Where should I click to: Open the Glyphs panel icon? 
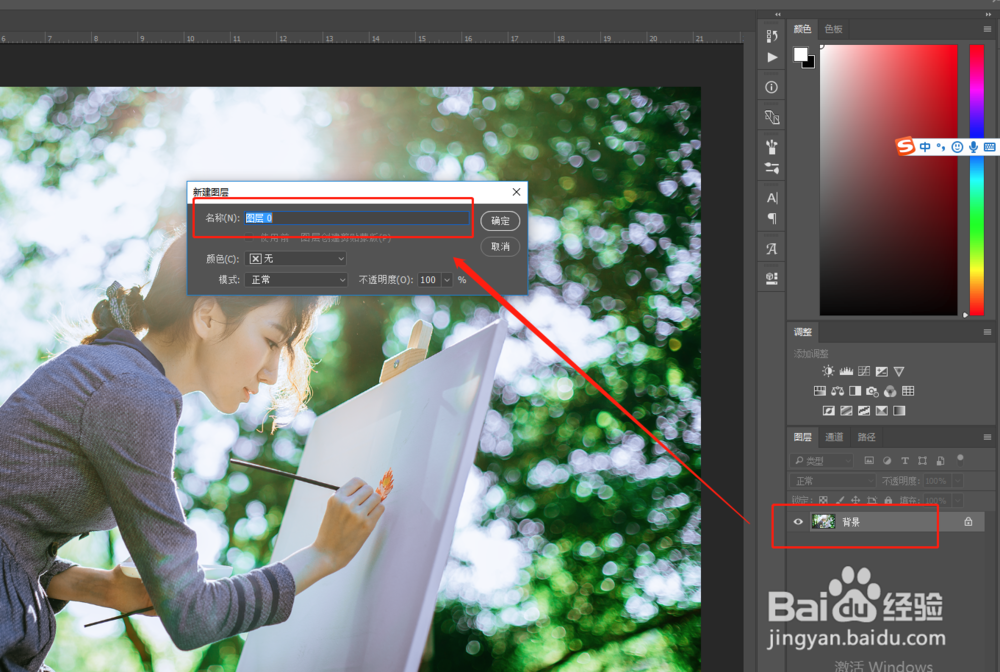(x=772, y=249)
